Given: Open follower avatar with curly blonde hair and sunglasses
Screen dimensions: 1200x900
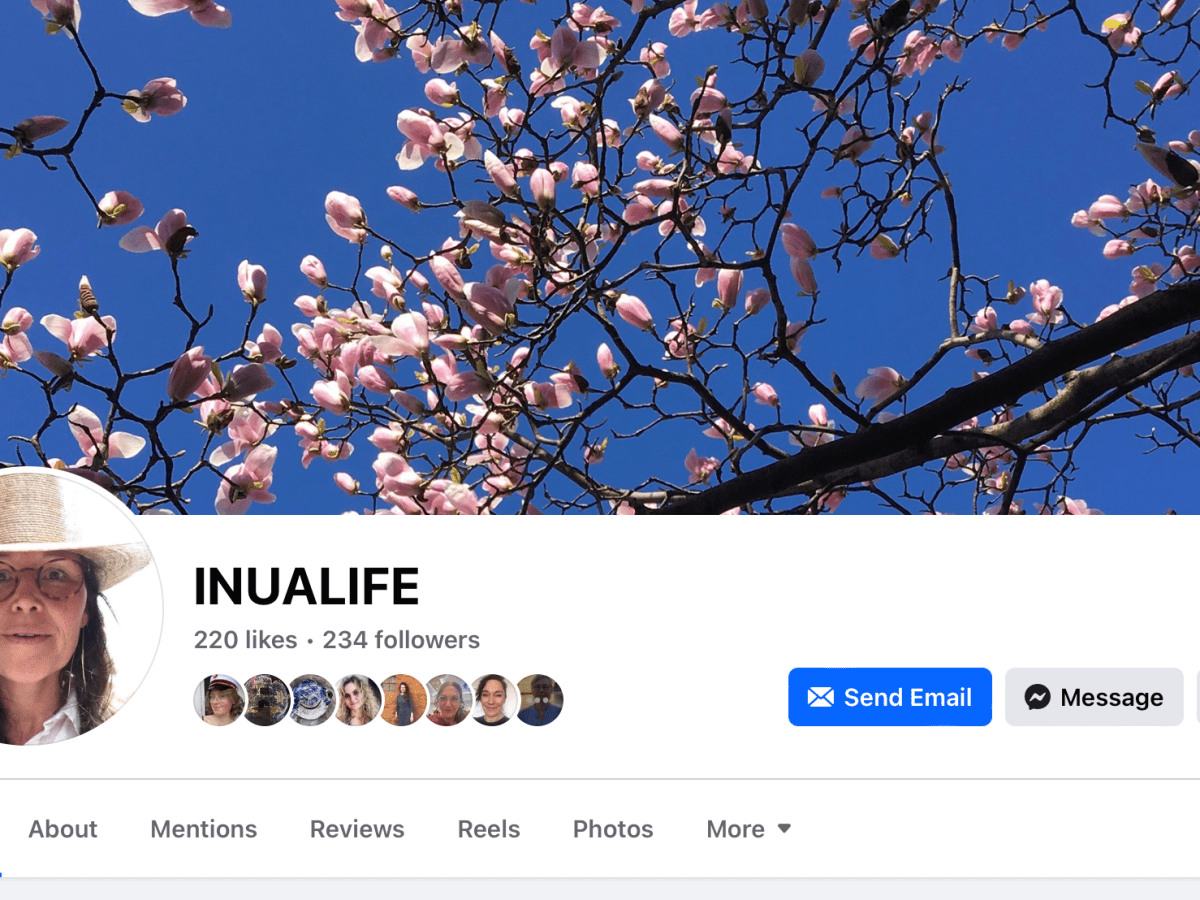Looking at the screenshot, I should pos(357,700).
